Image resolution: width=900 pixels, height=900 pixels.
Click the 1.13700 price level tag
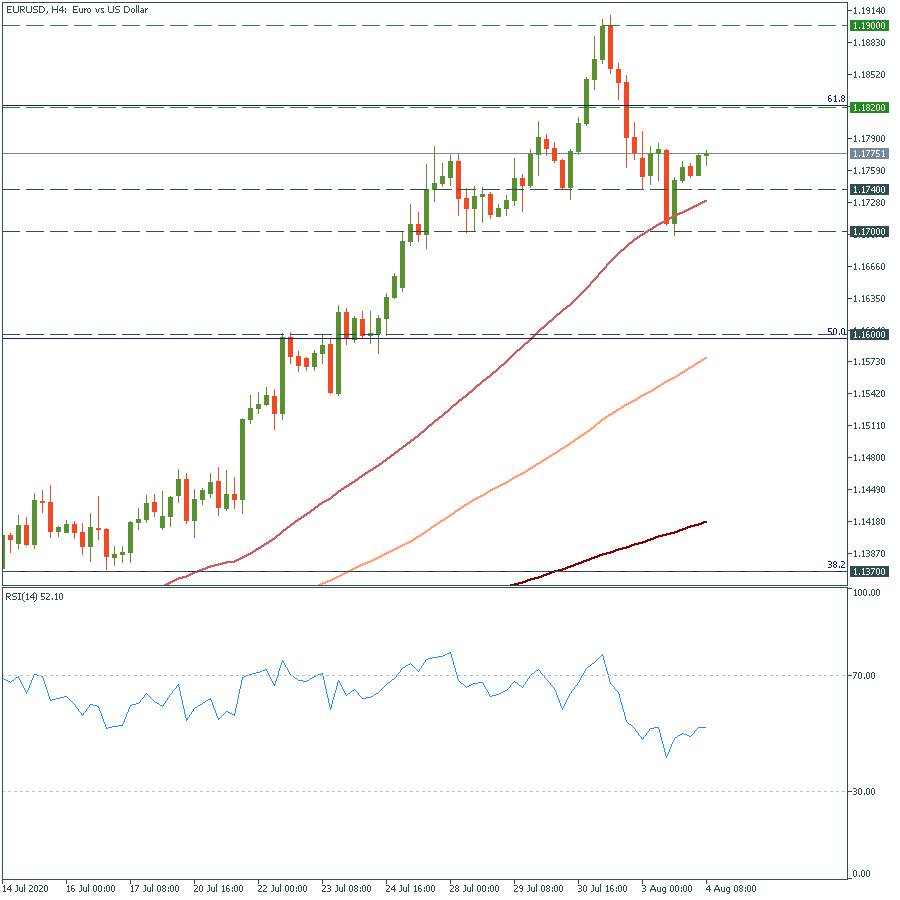click(867, 572)
